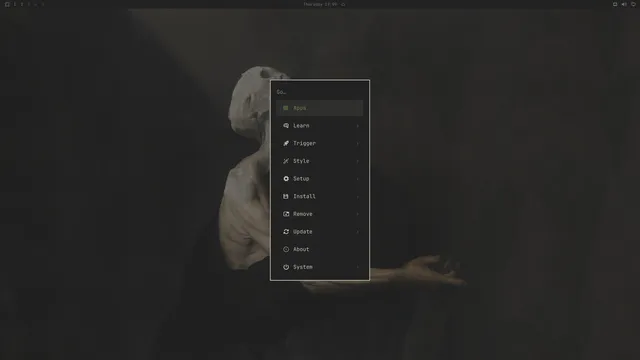Open the Apps menu entry
Viewport: 640px width, 360px height.
tap(320, 108)
